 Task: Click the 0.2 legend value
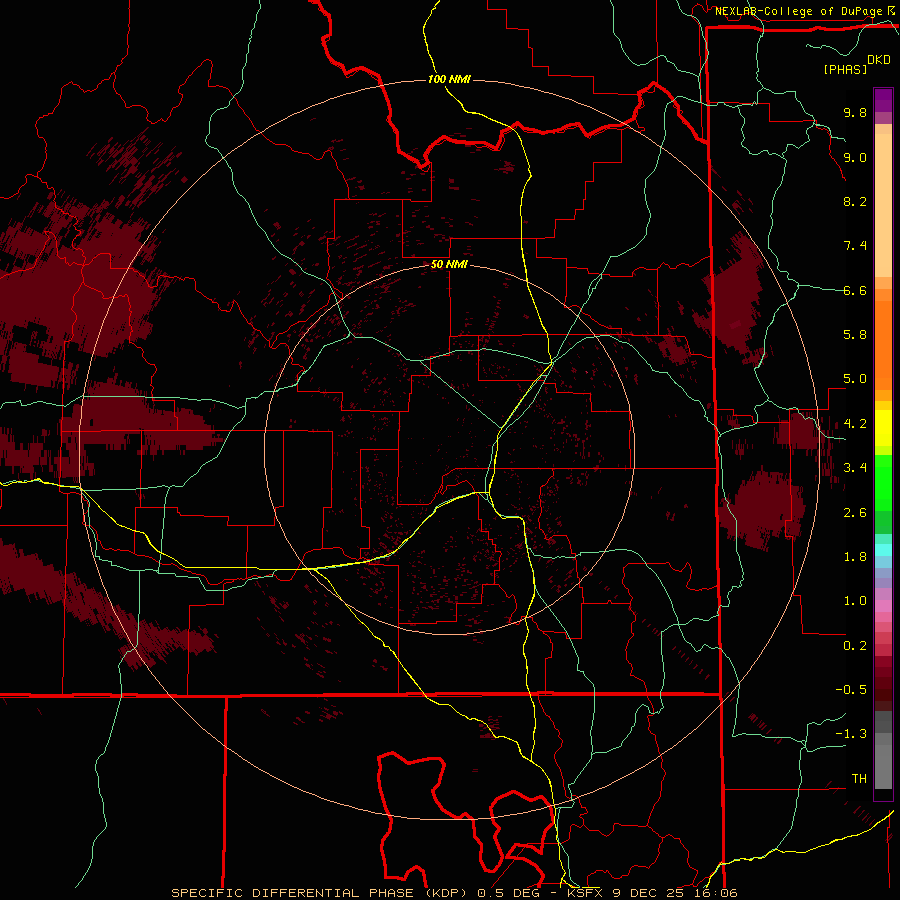pos(855,646)
